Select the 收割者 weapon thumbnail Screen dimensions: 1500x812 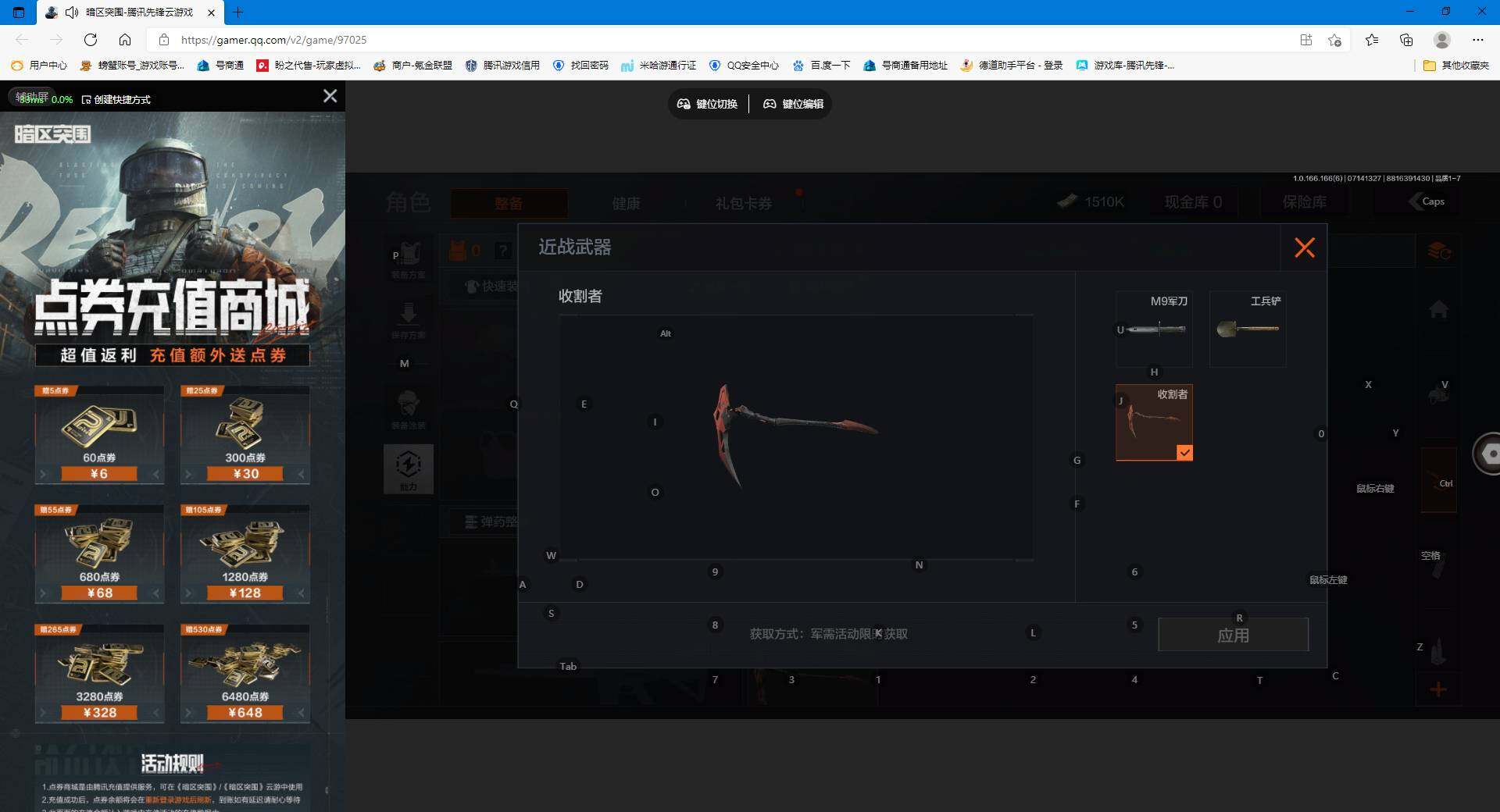click(x=1154, y=422)
